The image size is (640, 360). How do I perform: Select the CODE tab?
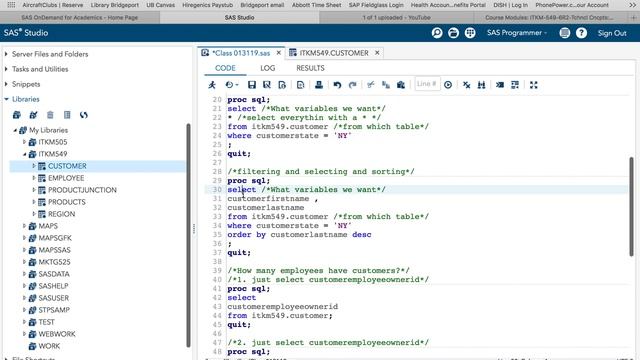[225, 68]
